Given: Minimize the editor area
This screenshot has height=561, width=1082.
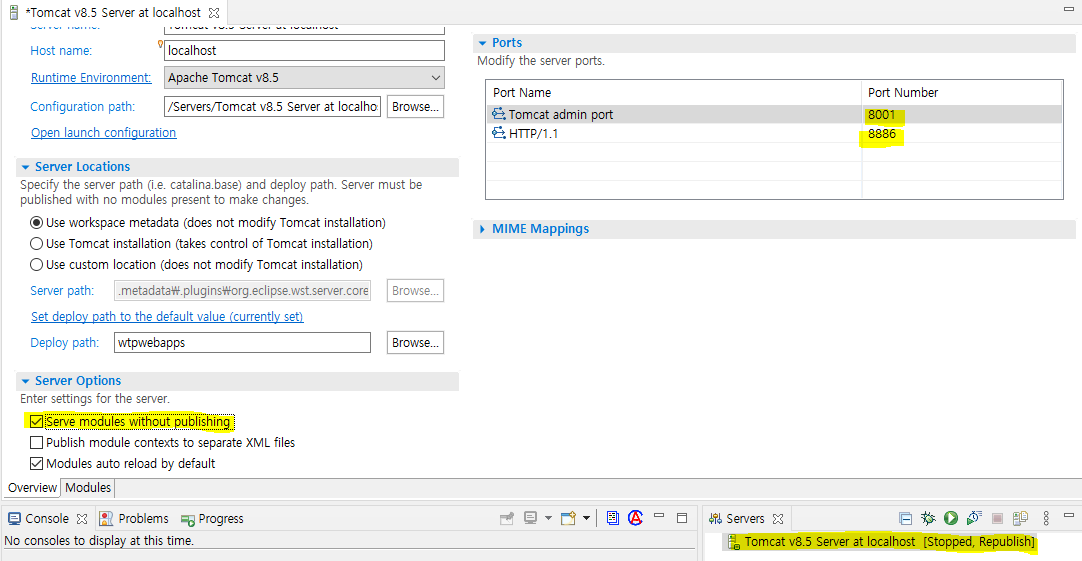Looking at the screenshot, I should (1069, 9).
